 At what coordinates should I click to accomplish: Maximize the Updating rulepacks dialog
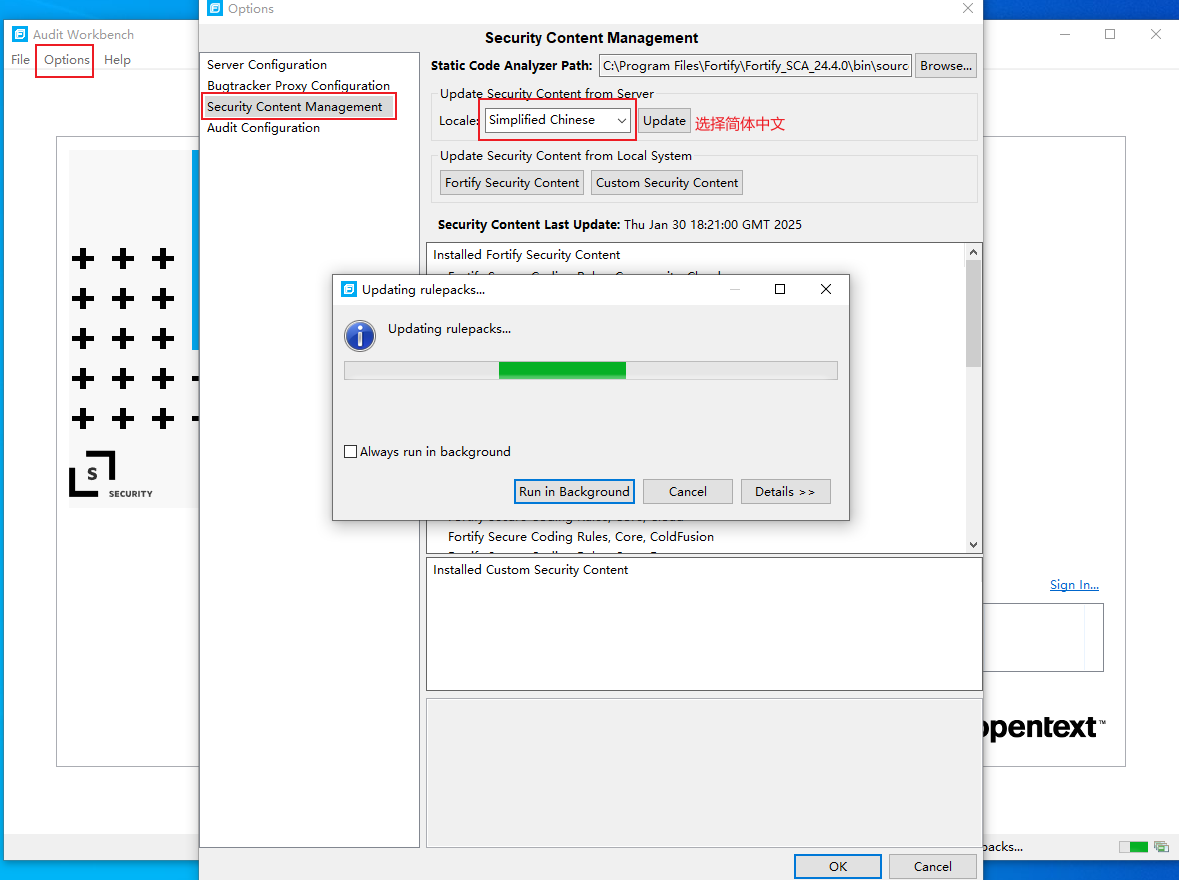tap(780, 290)
